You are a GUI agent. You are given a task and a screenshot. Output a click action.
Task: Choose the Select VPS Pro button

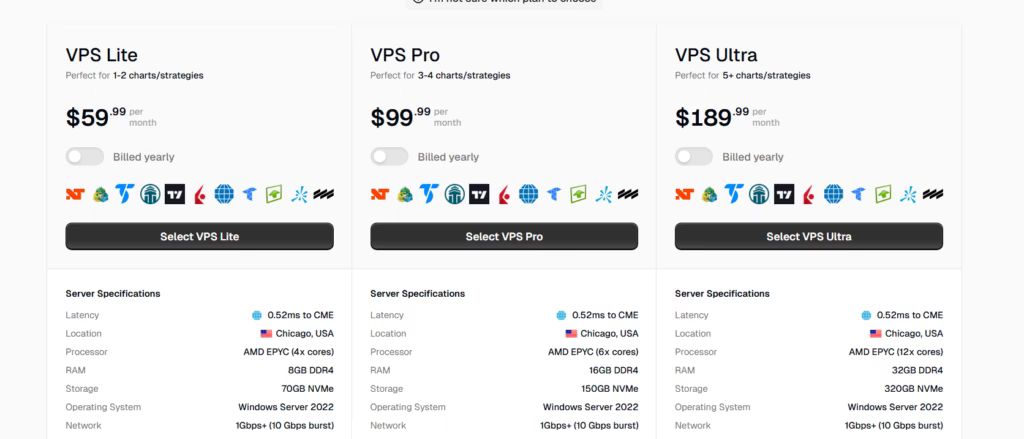point(504,237)
